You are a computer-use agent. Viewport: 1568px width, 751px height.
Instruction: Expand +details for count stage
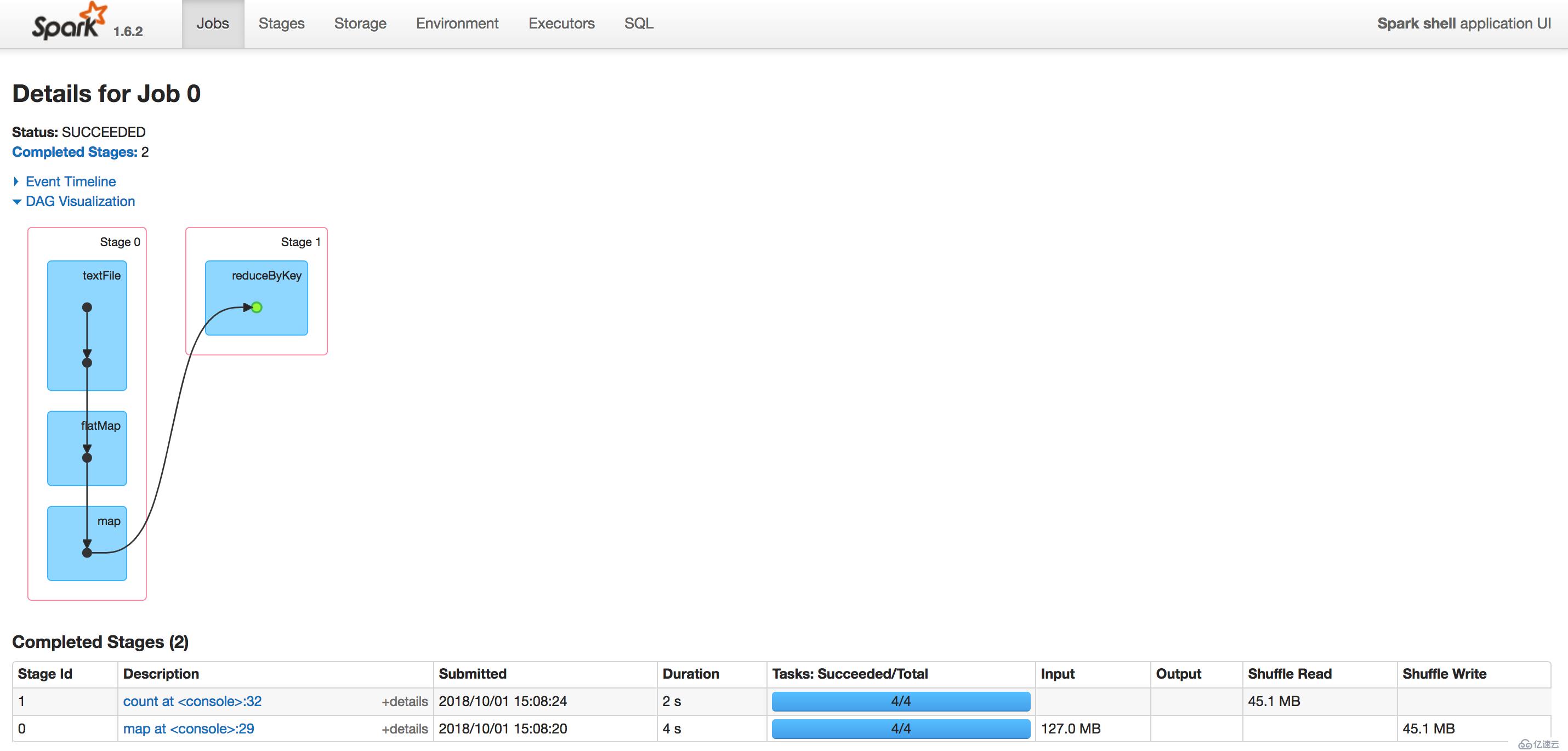[405, 702]
